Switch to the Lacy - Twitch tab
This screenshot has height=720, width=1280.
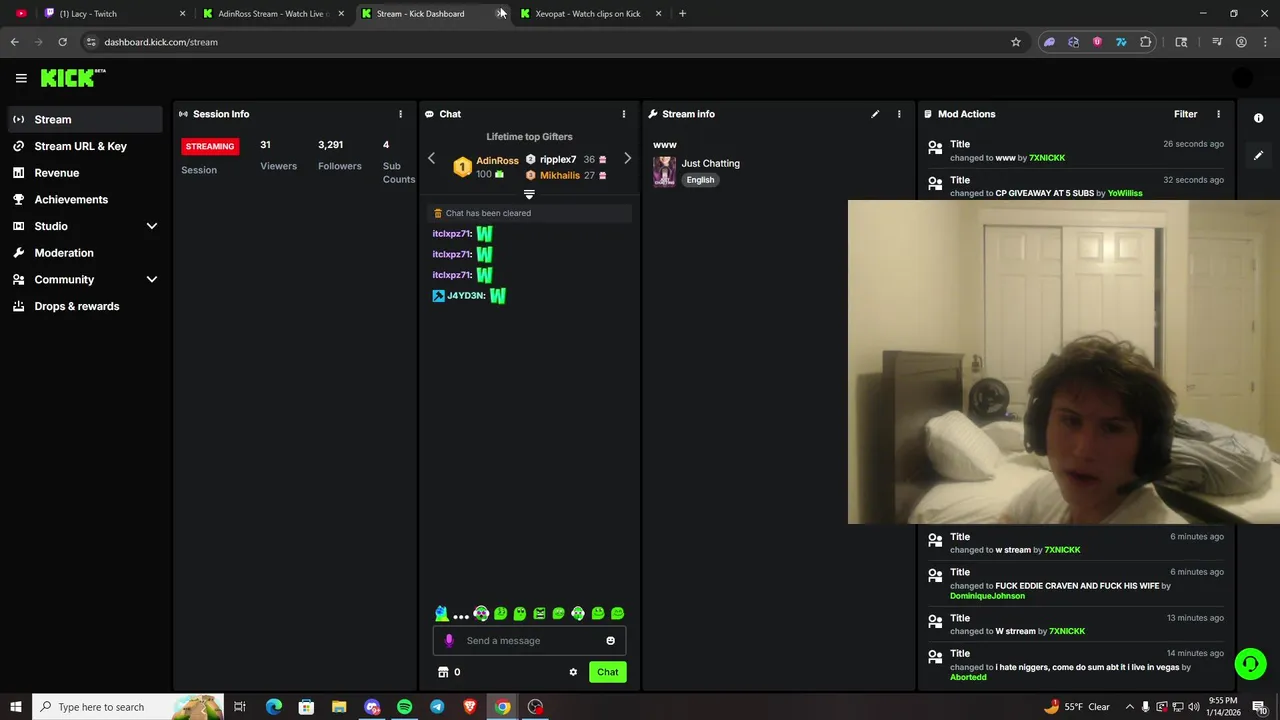pyautogui.click(x=115, y=14)
